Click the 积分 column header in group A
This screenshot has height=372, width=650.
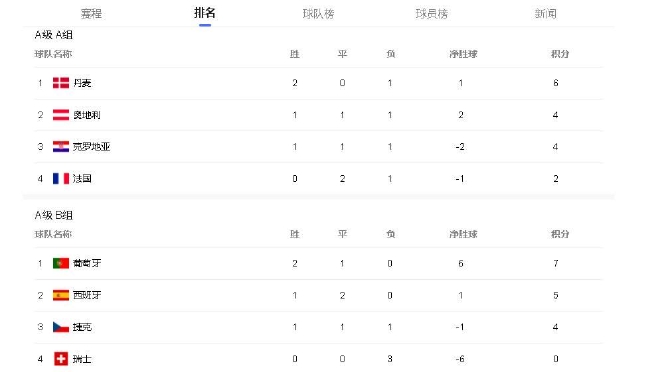[560, 54]
